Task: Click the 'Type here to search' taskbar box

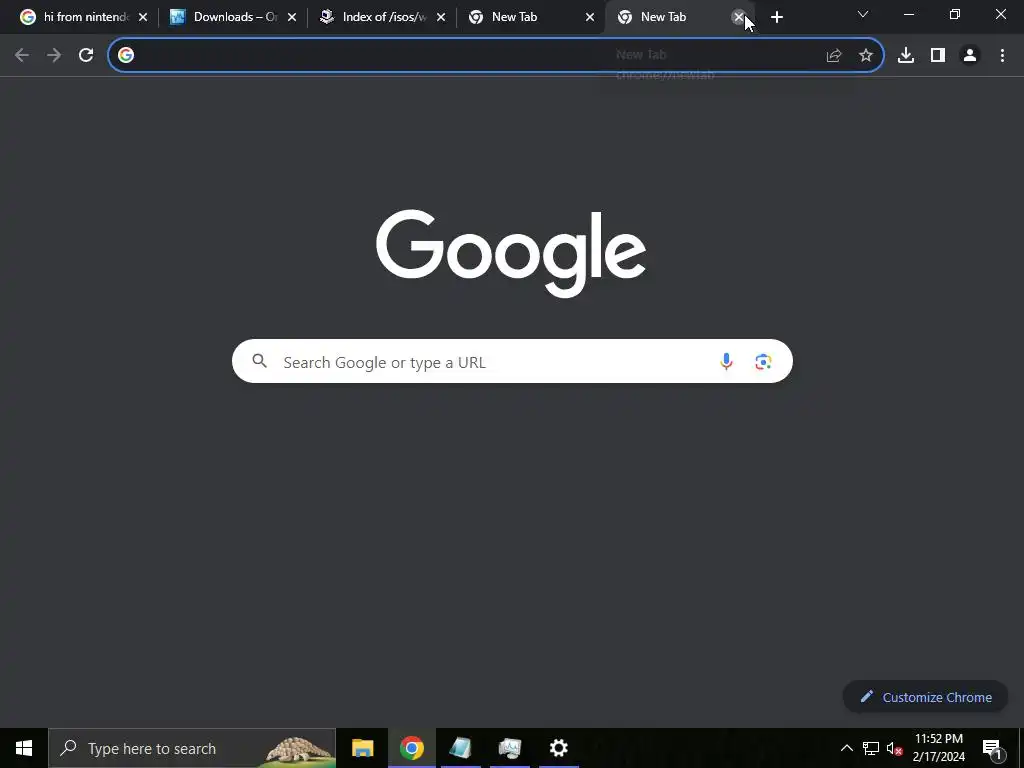Action: click(192, 748)
